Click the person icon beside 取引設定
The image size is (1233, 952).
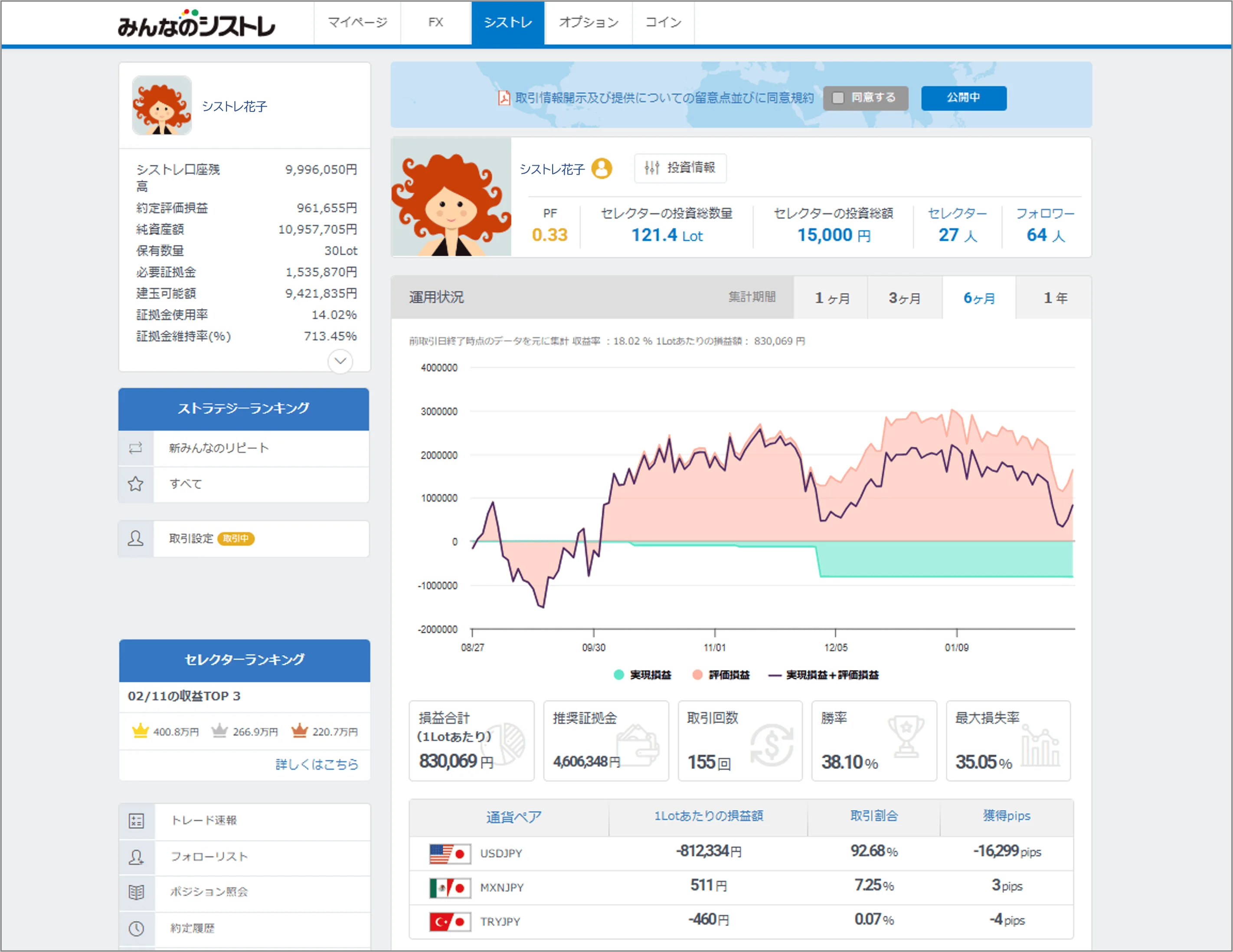[x=135, y=539]
